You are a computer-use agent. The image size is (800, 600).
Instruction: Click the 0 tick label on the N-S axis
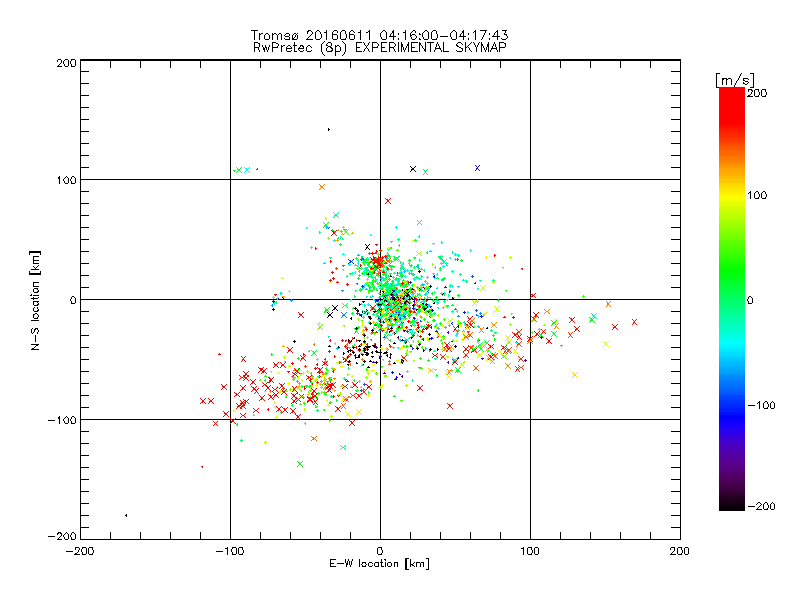coord(73,300)
